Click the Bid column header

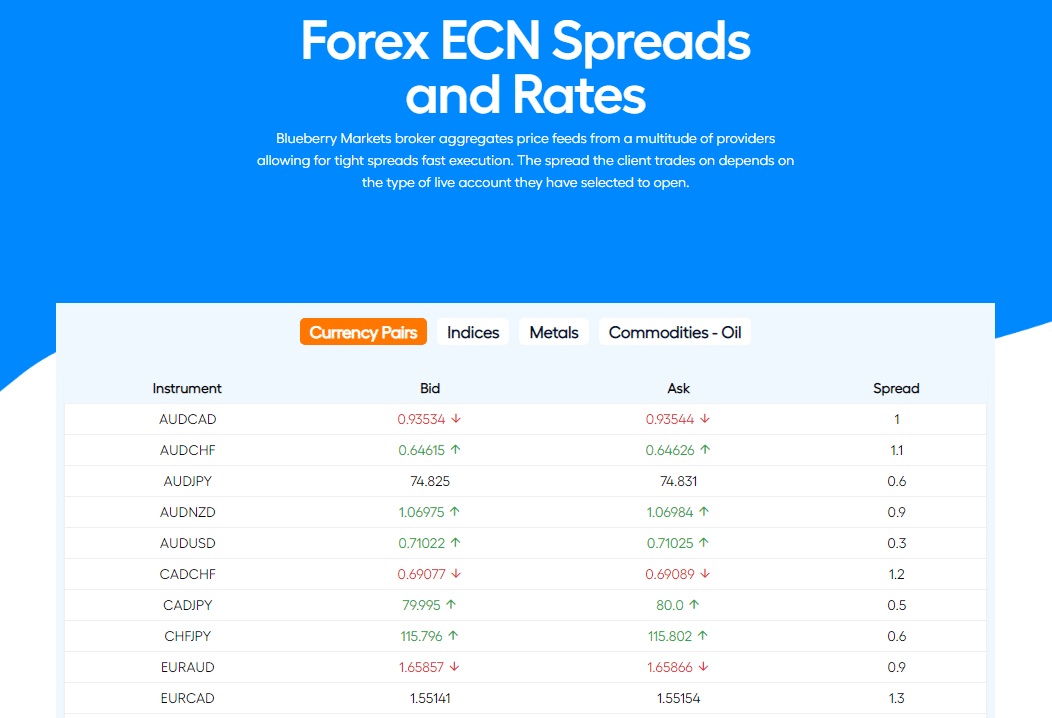429,389
